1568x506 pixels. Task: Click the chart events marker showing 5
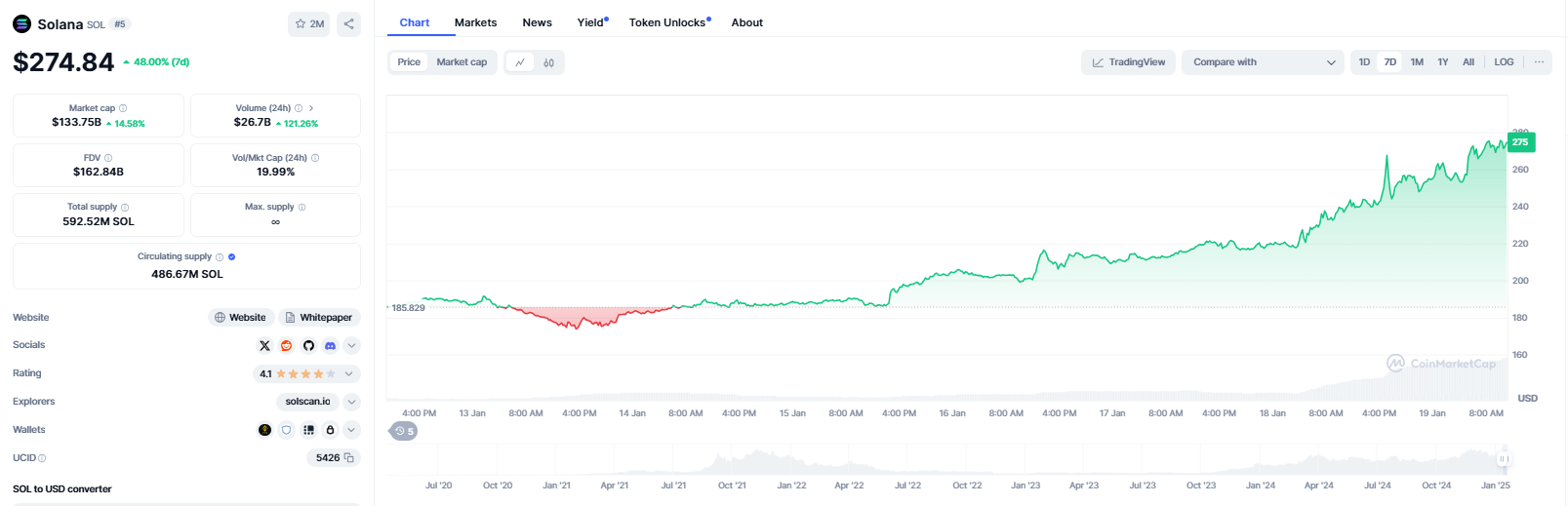tap(404, 431)
